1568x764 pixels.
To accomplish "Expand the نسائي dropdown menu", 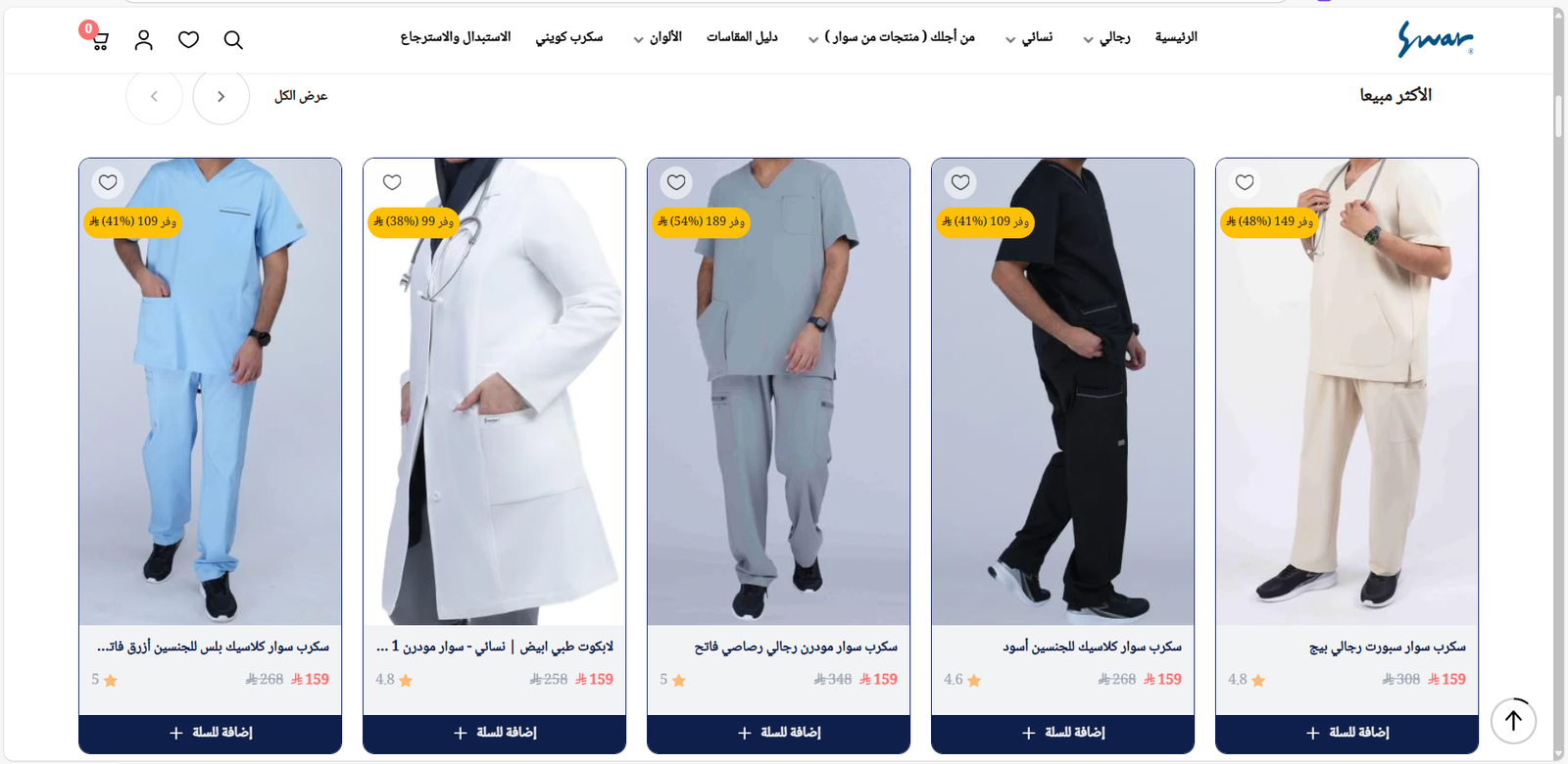I will 1029,37.
